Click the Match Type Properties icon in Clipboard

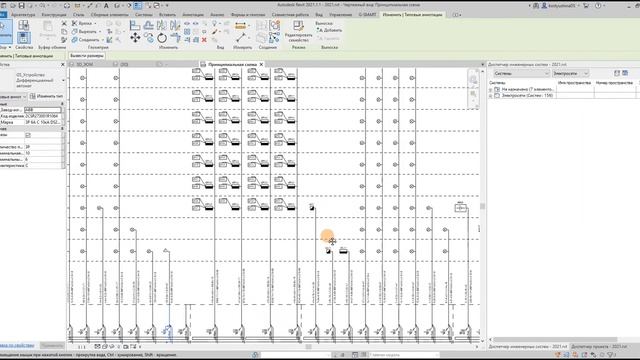pyautogui.click(x=64, y=40)
